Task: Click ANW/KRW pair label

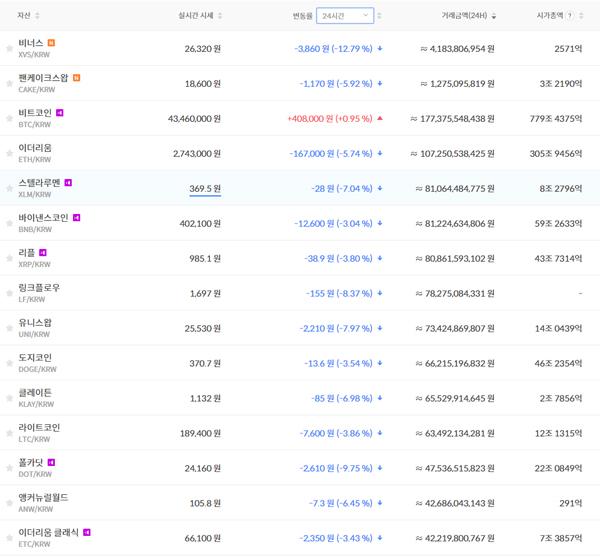Action: click(36, 509)
